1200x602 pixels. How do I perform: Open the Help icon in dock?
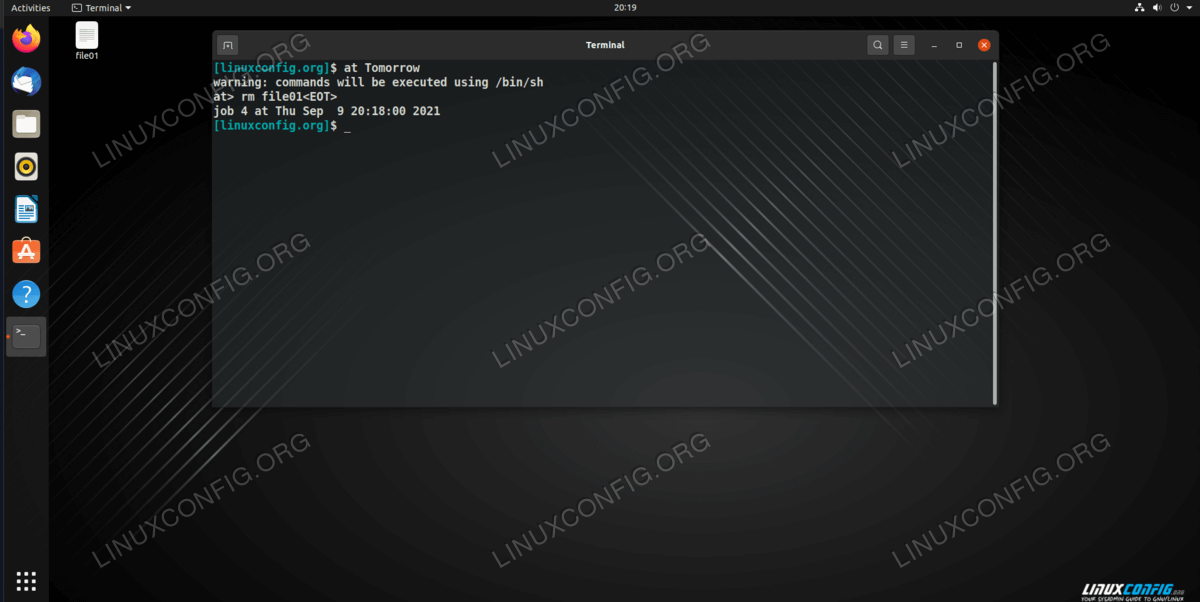(26, 294)
